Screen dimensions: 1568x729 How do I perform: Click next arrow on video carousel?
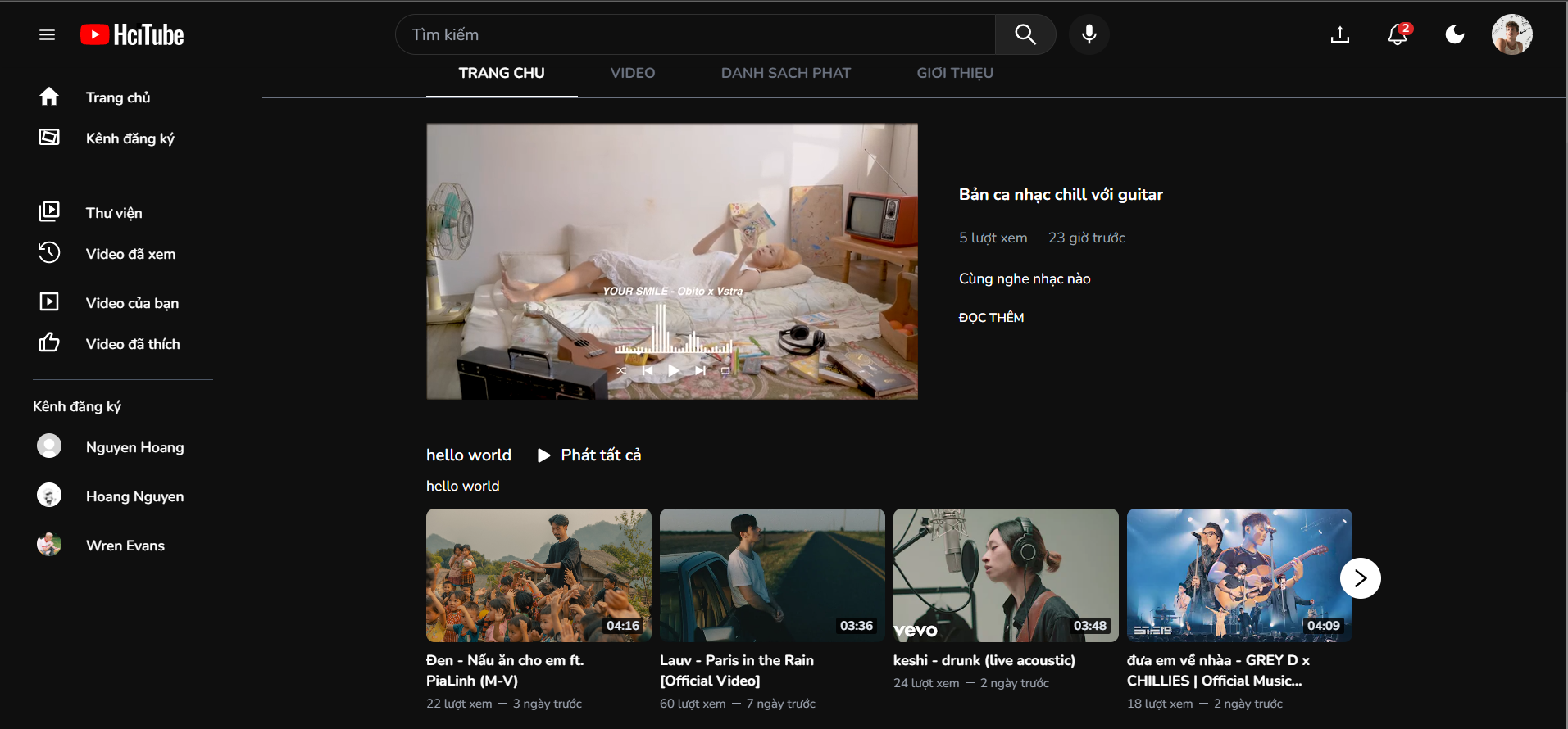1361,578
